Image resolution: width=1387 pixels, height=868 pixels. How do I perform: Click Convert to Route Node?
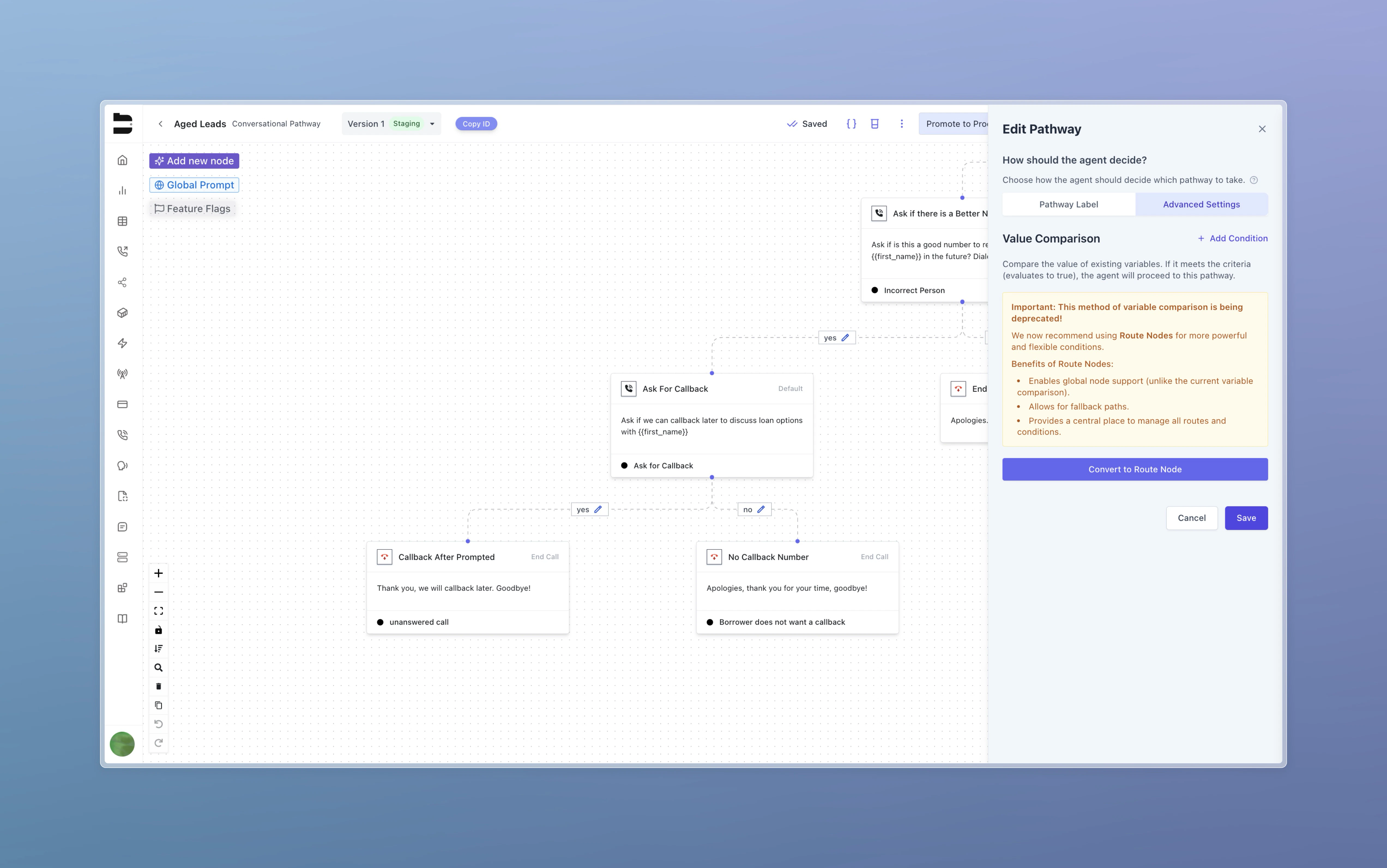tap(1134, 470)
